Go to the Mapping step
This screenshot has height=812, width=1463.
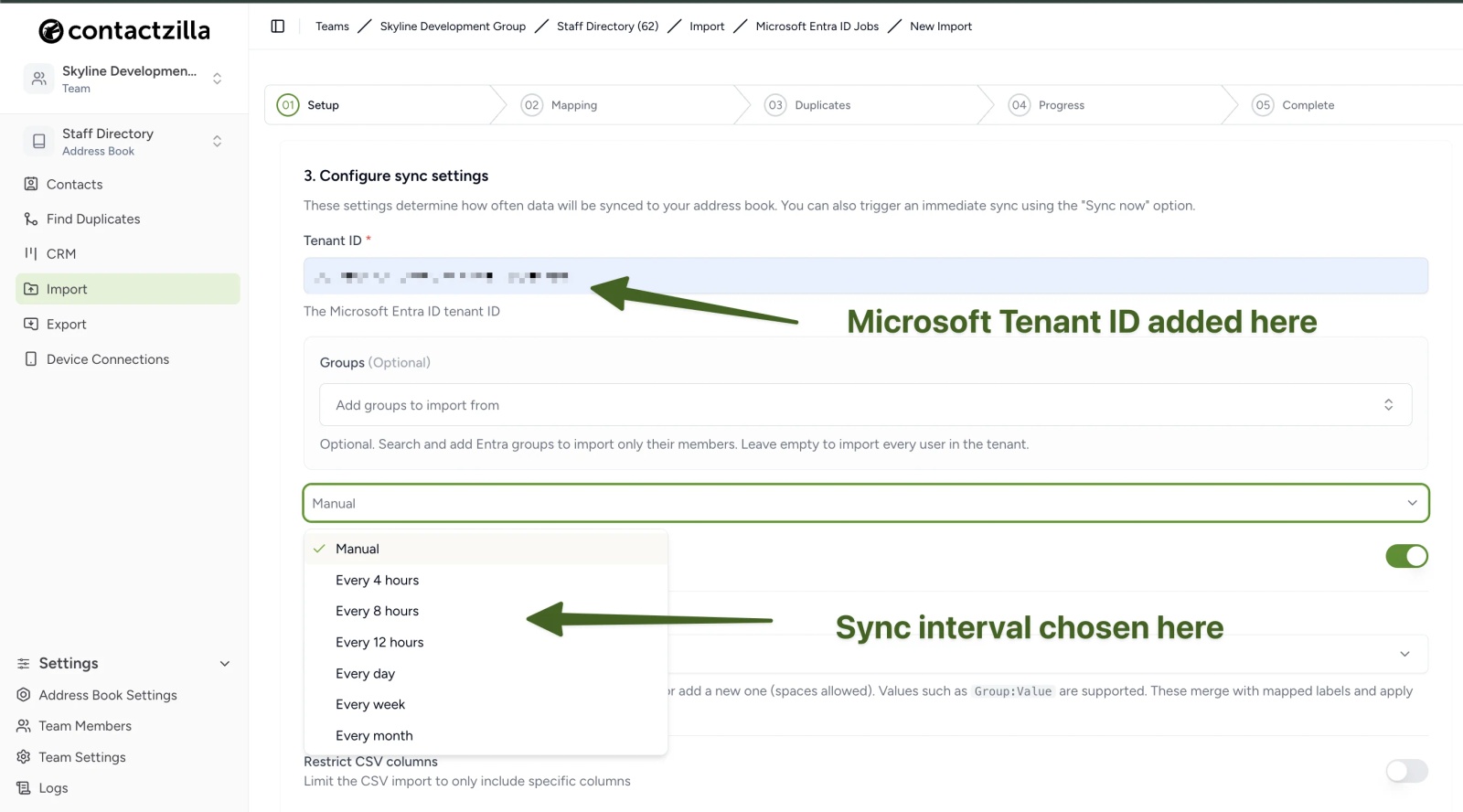(x=560, y=105)
